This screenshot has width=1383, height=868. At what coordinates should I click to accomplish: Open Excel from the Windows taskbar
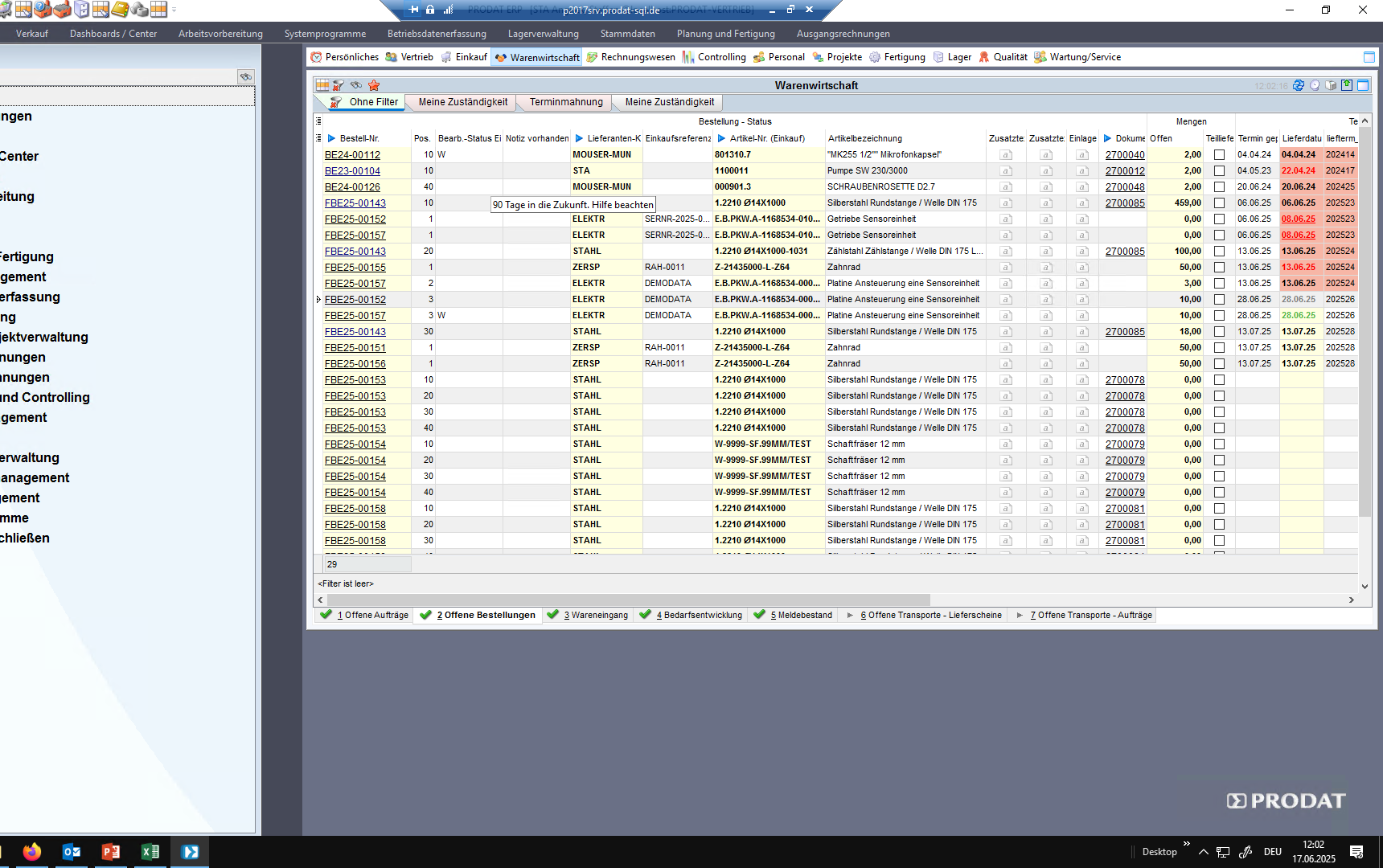(x=150, y=852)
